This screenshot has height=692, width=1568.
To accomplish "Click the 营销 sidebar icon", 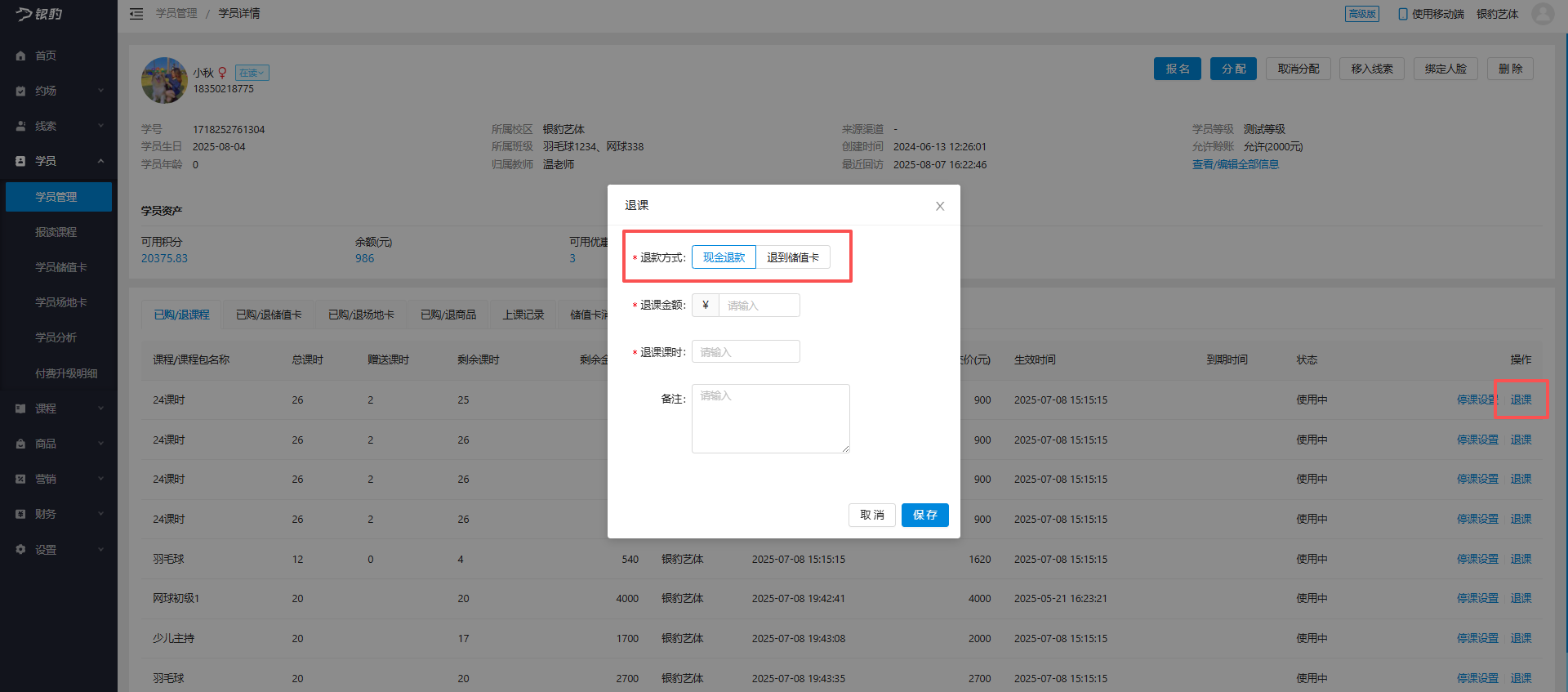I will [20, 479].
